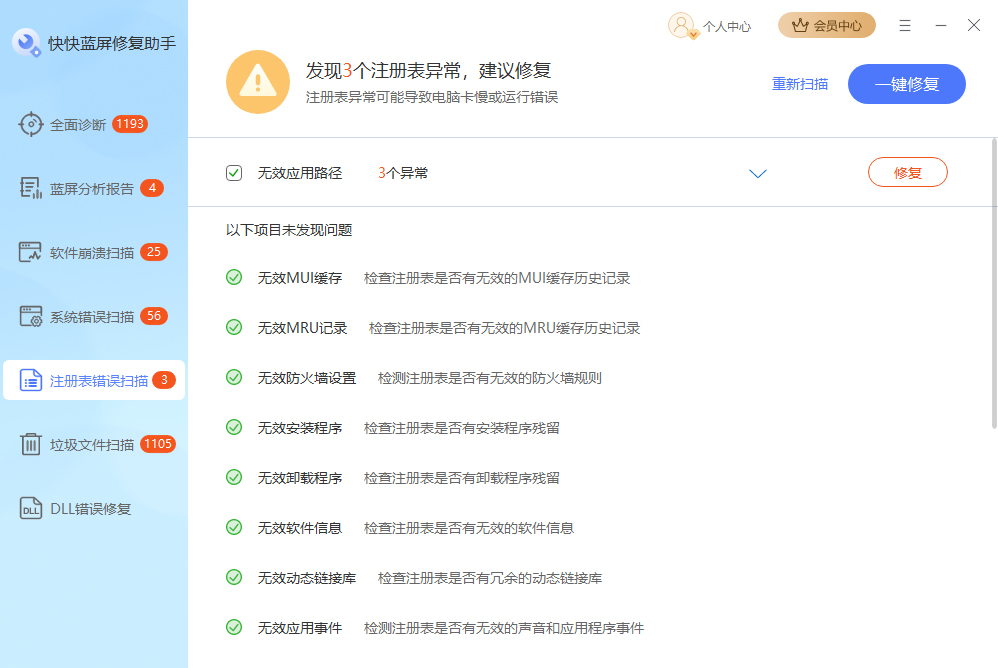This screenshot has height=668, width=998.
Task: Click the orange warning triangle icon
Action: tap(258, 81)
